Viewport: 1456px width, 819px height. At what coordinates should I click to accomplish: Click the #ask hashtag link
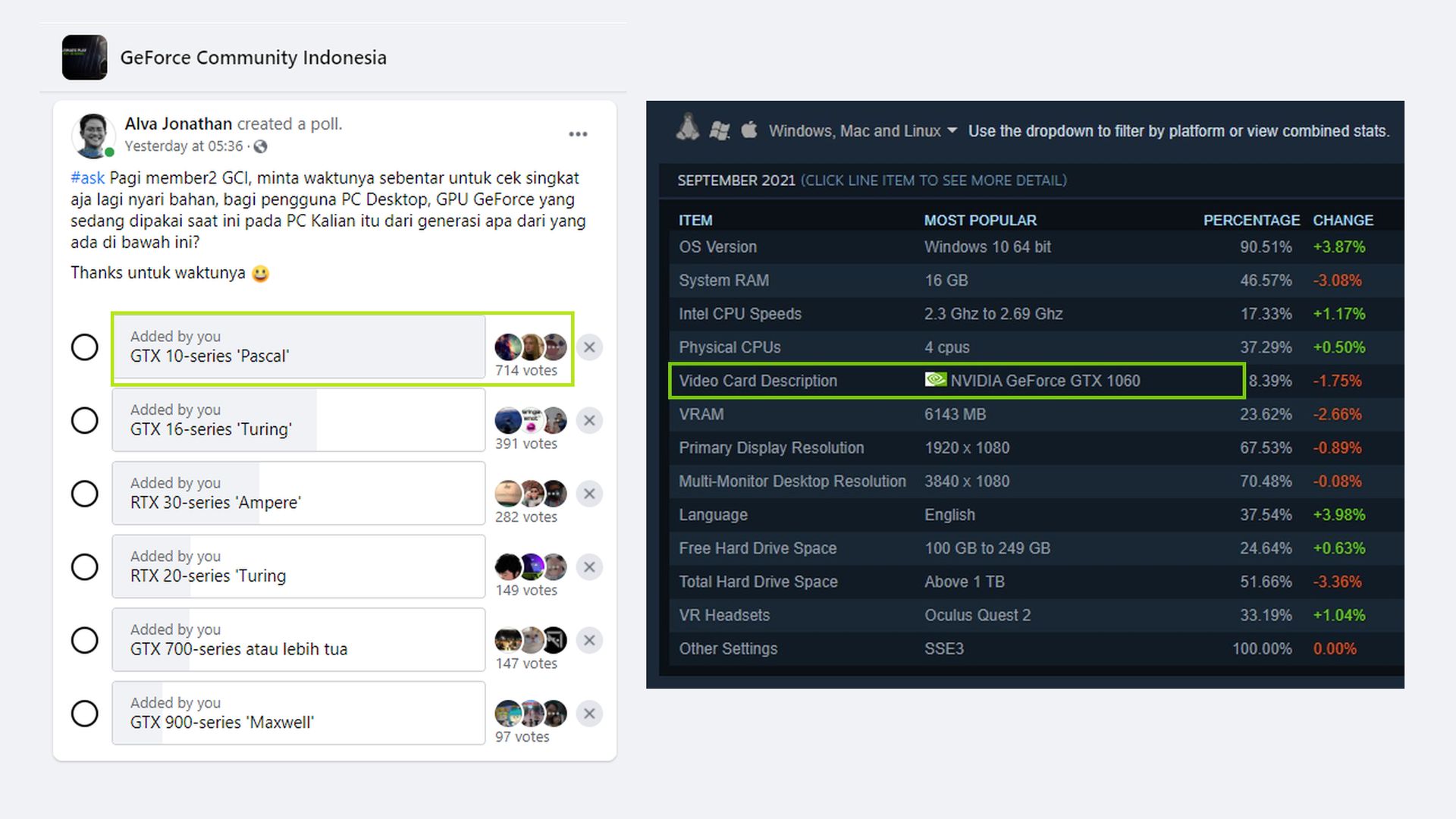click(87, 178)
